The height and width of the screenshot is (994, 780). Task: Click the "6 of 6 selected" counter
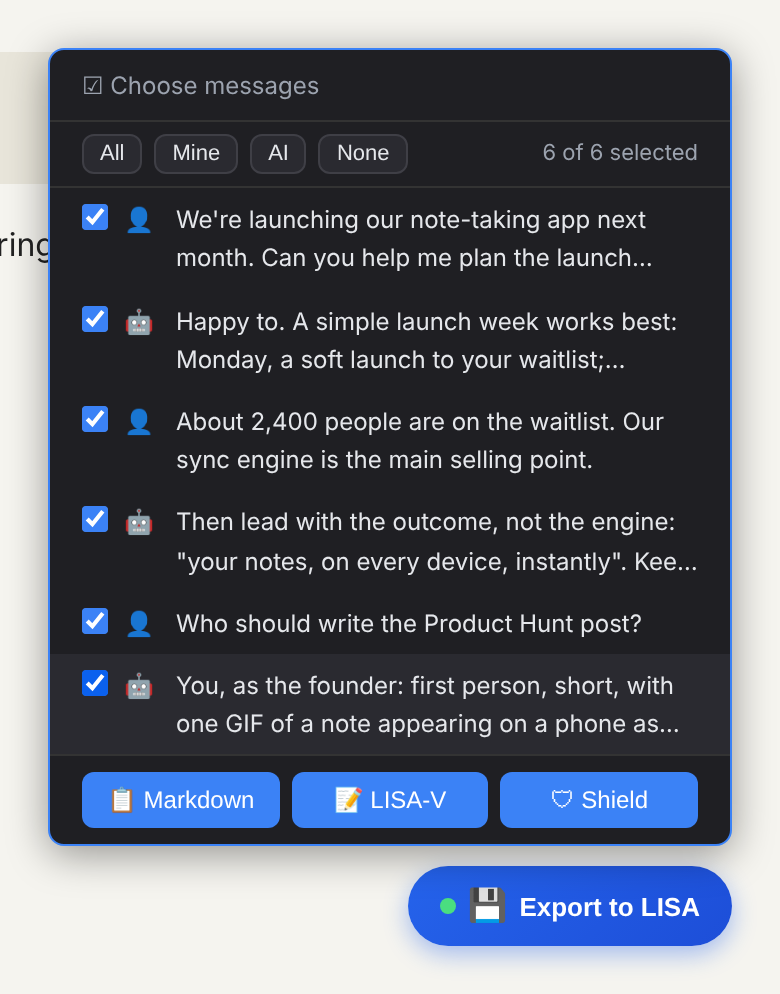[x=620, y=153]
